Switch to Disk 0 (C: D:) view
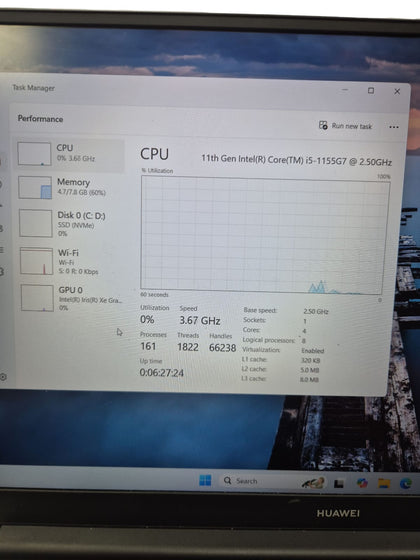This screenshot has width=420, height=560. (70, 224)
